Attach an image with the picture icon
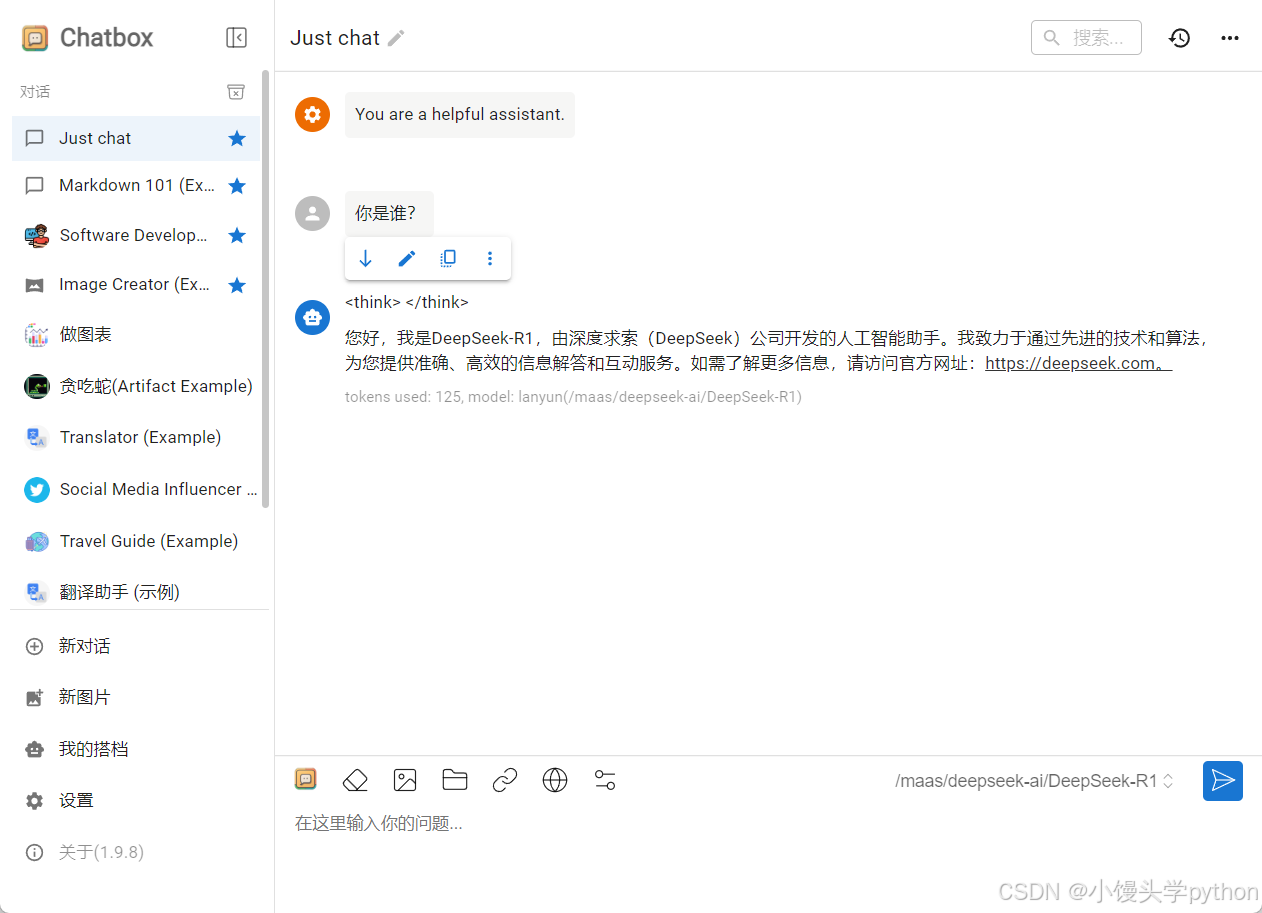This screenshot has height=913, width=1262. coord(405,780)
